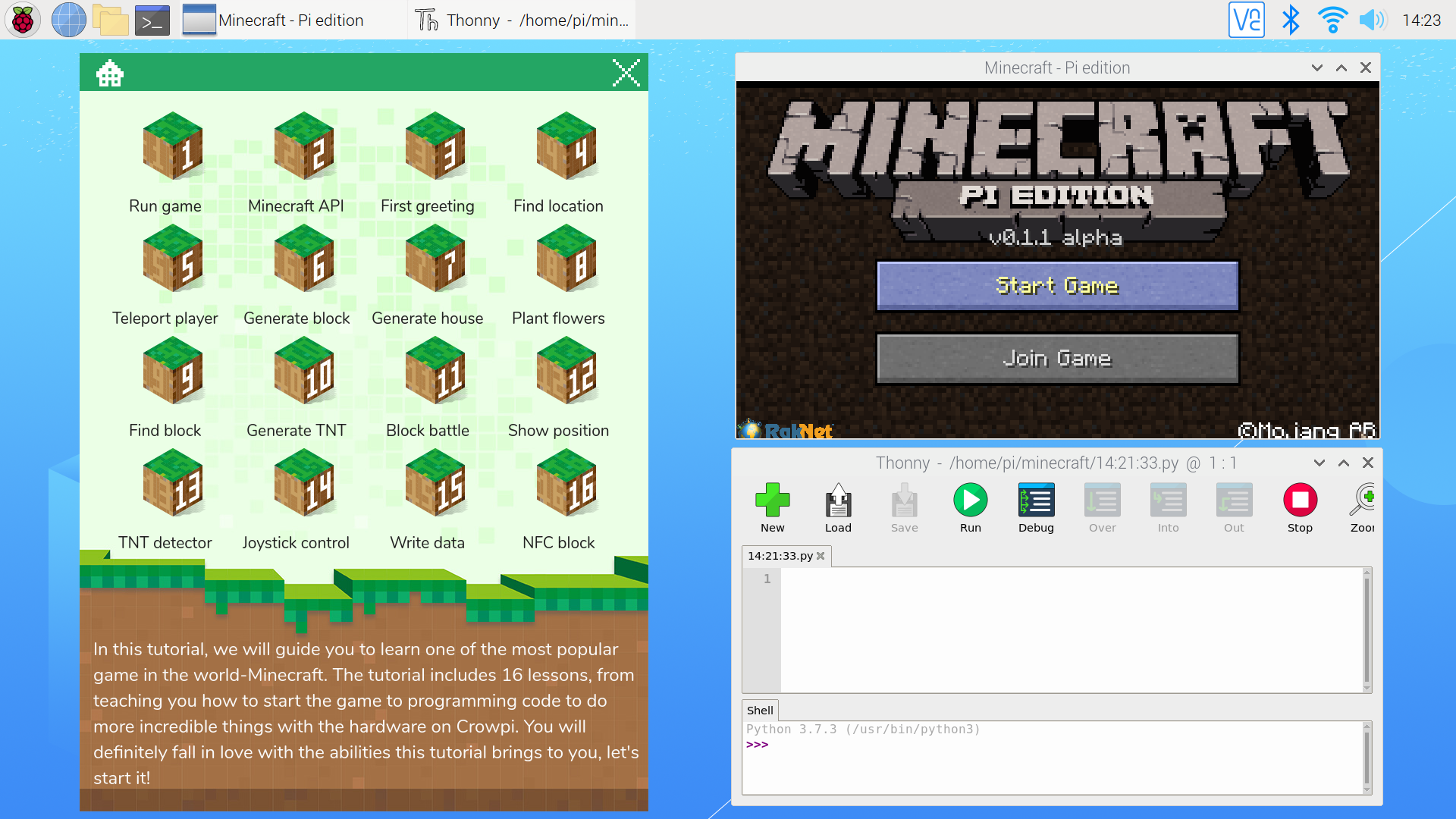Open lesson 5 Teleport player
The image size is (1456, 819).
click(x=173, y=259)
